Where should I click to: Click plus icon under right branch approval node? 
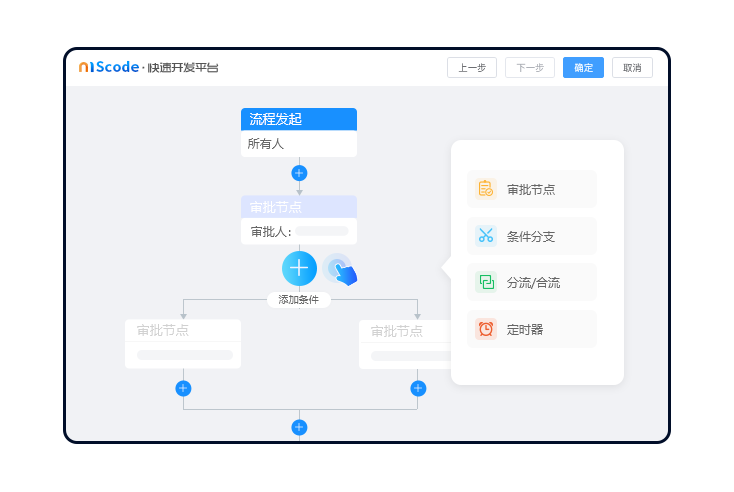pos(418,388)
